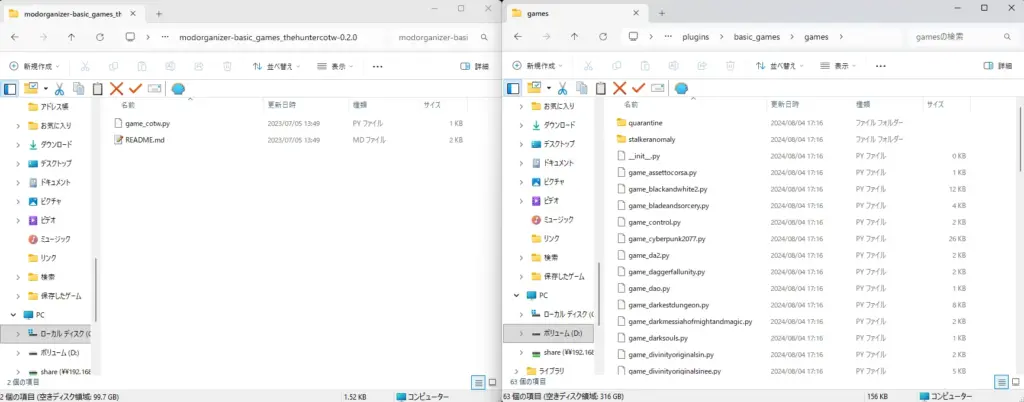Image resolution: width=1024 pixels, height=402 pixels.
Task: Click the clipboard paste icon in right classic toolbar
Action: pyautogui.click(x=600, y=89)
